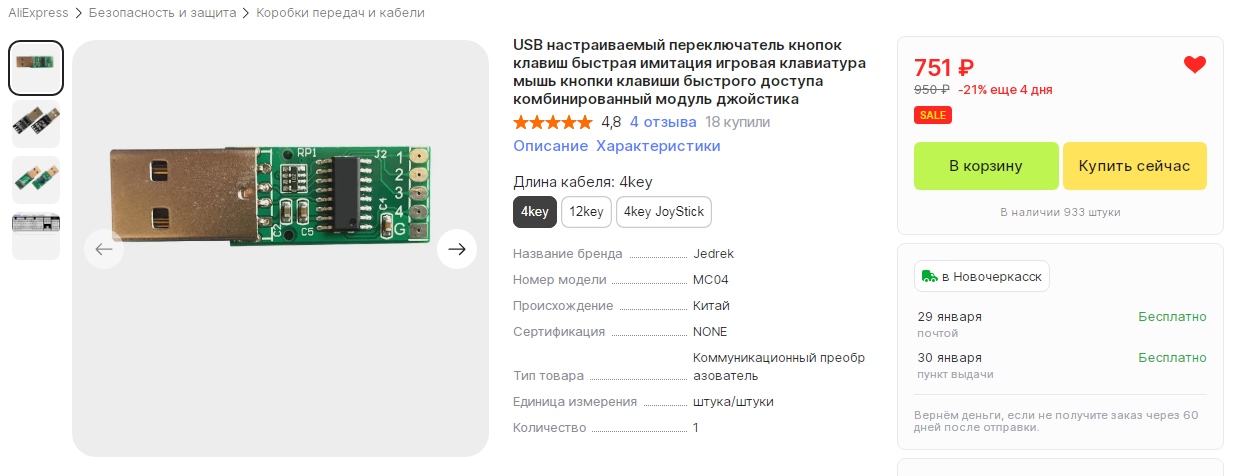Choose the 12key variant option
This screenshot has height=476, width=1234.
586,212
